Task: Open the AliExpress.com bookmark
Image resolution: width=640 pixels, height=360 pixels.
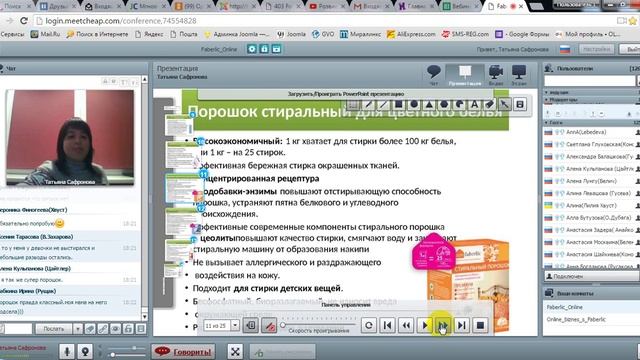Action: point(411,34)
